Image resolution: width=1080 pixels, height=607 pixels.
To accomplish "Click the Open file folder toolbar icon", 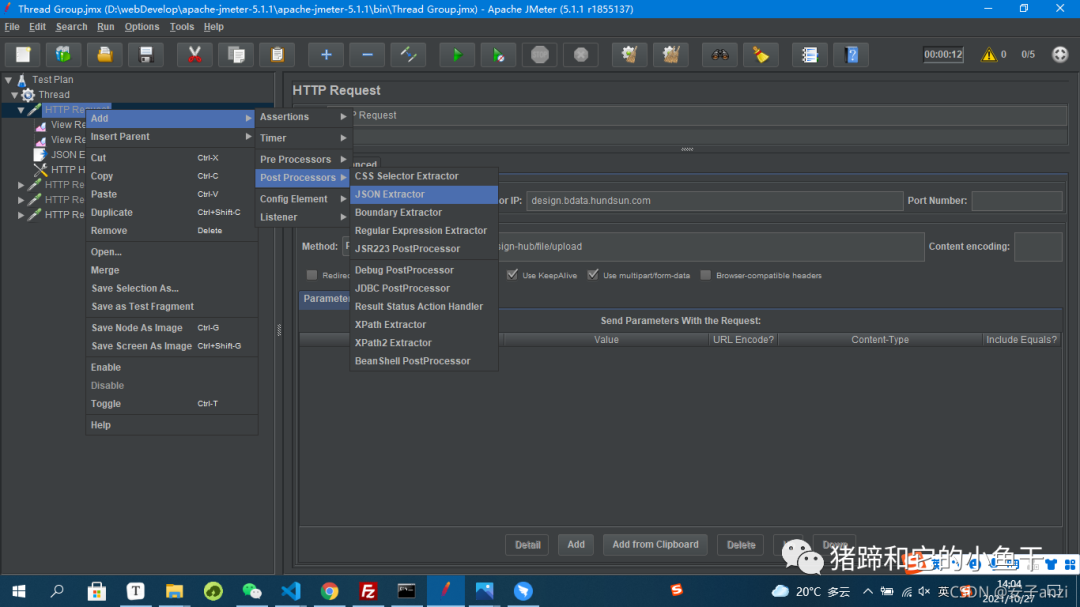I will point(105,54).
